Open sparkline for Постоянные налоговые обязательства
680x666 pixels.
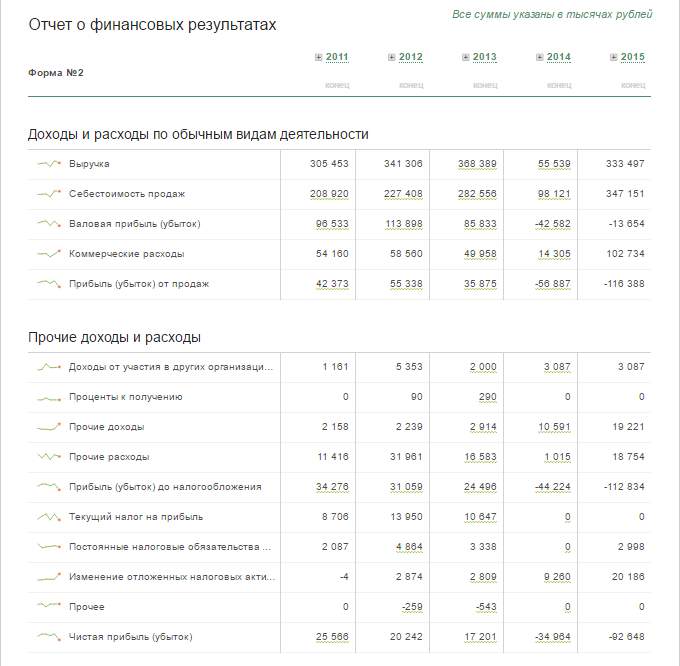coord(49,546)
